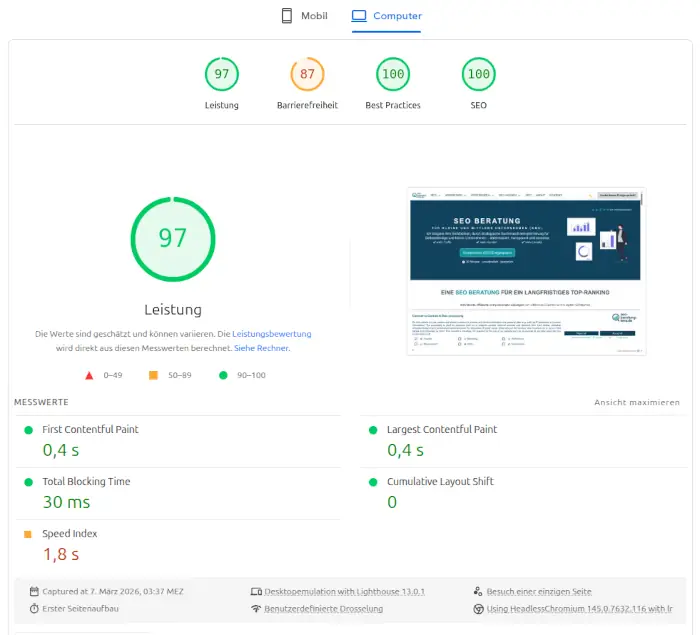The width and height of the screenshot is (700, 635).
Task: Click the Total Blocking Time label
Action: pyautogui.click(x=86, y=481)
